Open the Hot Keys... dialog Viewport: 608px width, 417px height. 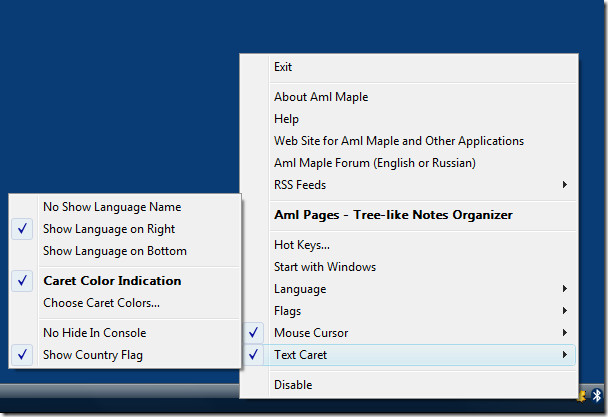pyautogui.click(x=409, y=245)
